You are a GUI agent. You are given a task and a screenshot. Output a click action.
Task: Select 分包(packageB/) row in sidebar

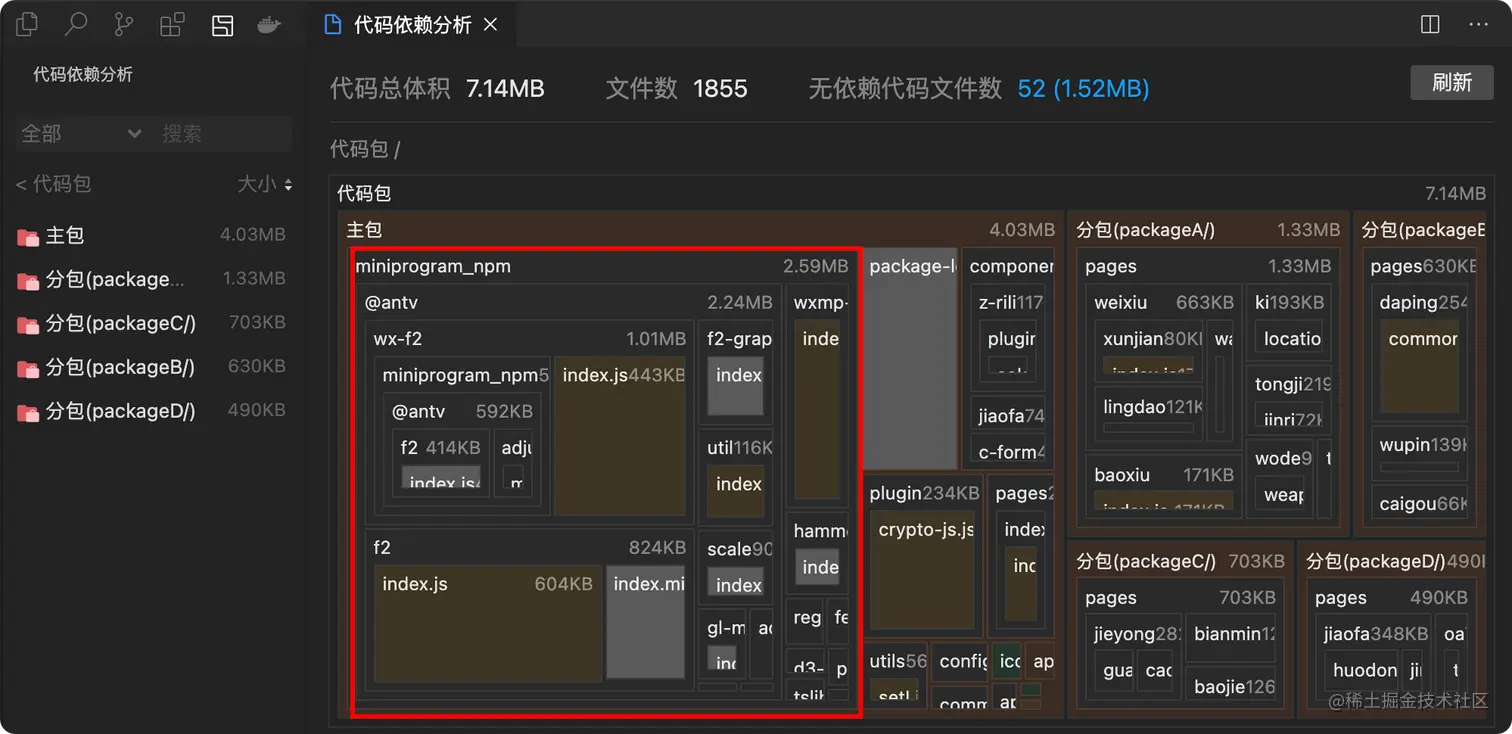(151, 367)
